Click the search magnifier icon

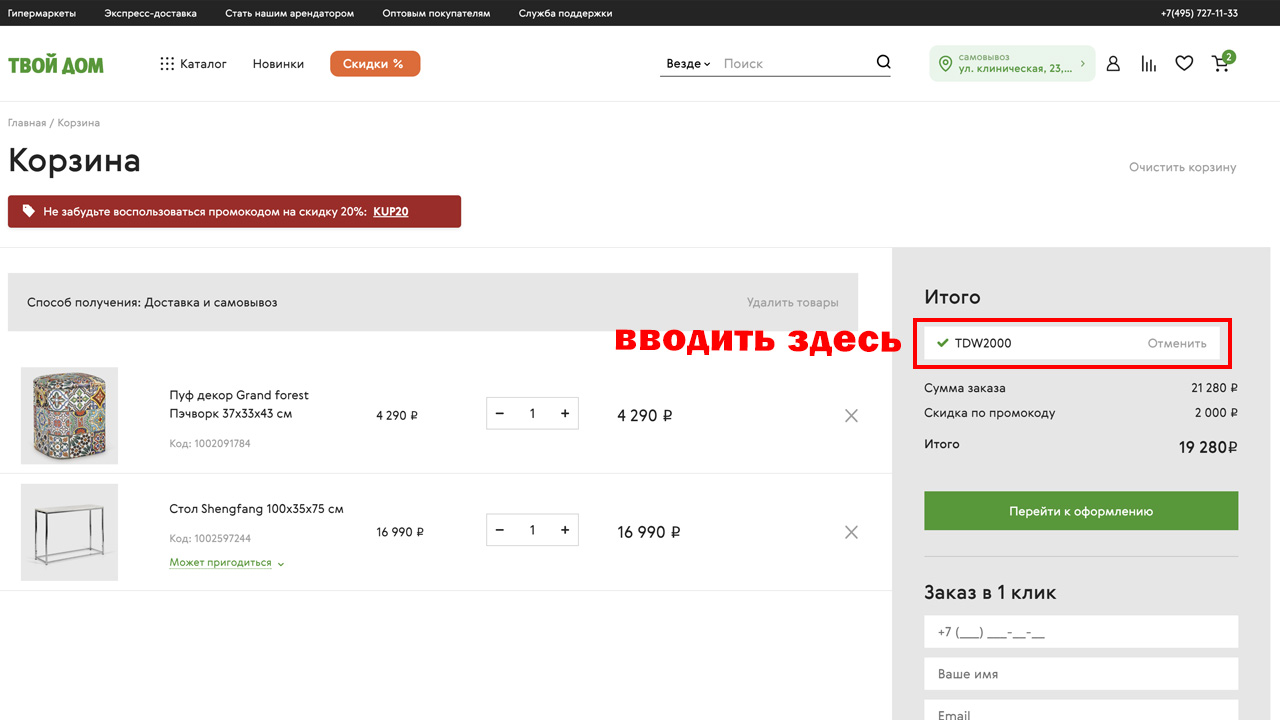tap(883, 62)
